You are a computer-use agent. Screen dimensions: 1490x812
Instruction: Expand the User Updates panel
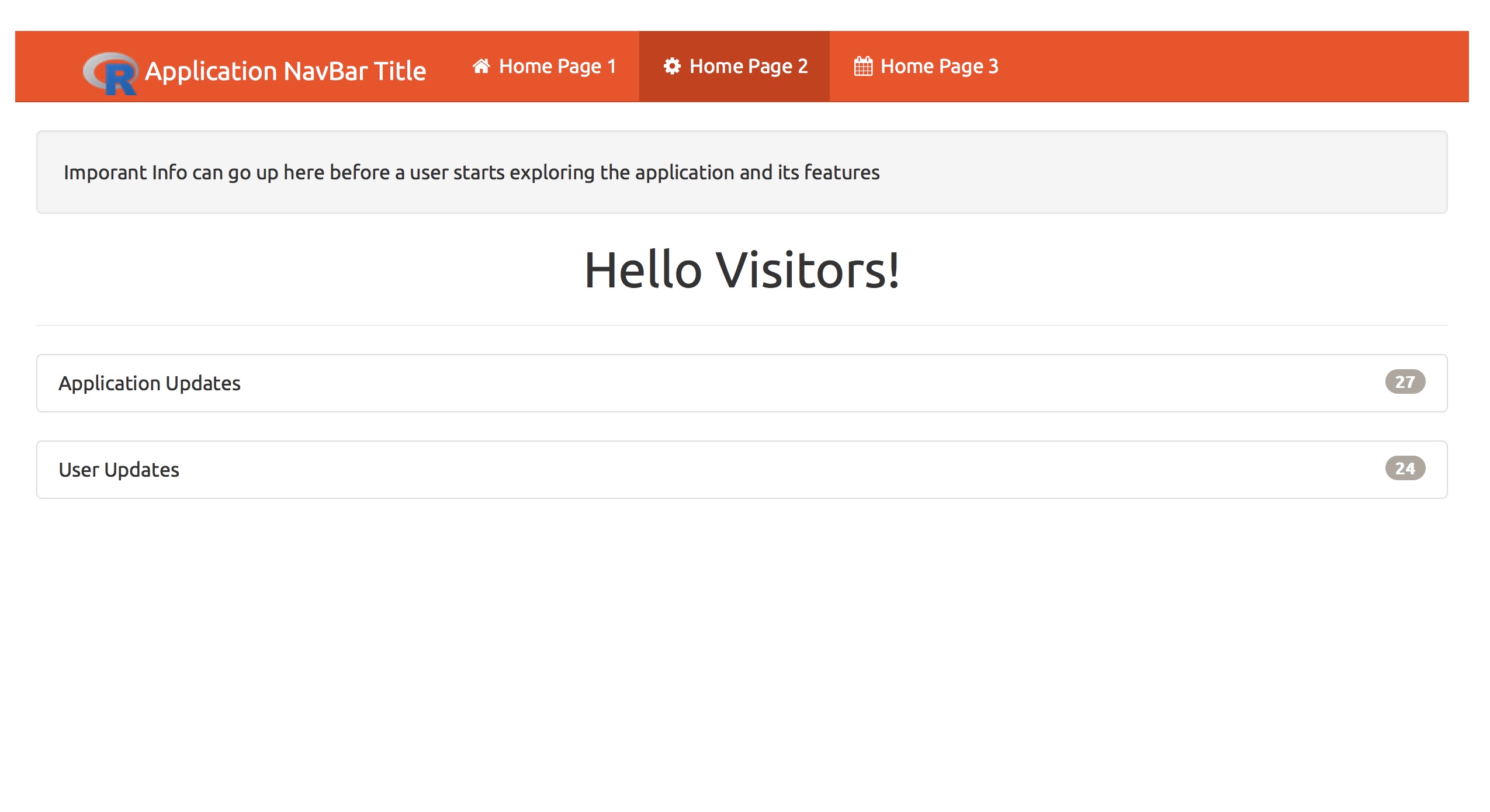741,470
